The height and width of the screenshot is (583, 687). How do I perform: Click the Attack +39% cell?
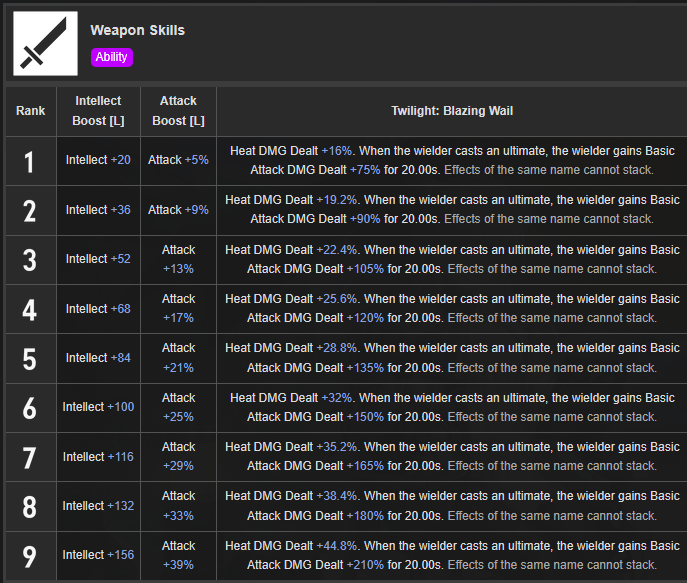click(x=178, y=556)
